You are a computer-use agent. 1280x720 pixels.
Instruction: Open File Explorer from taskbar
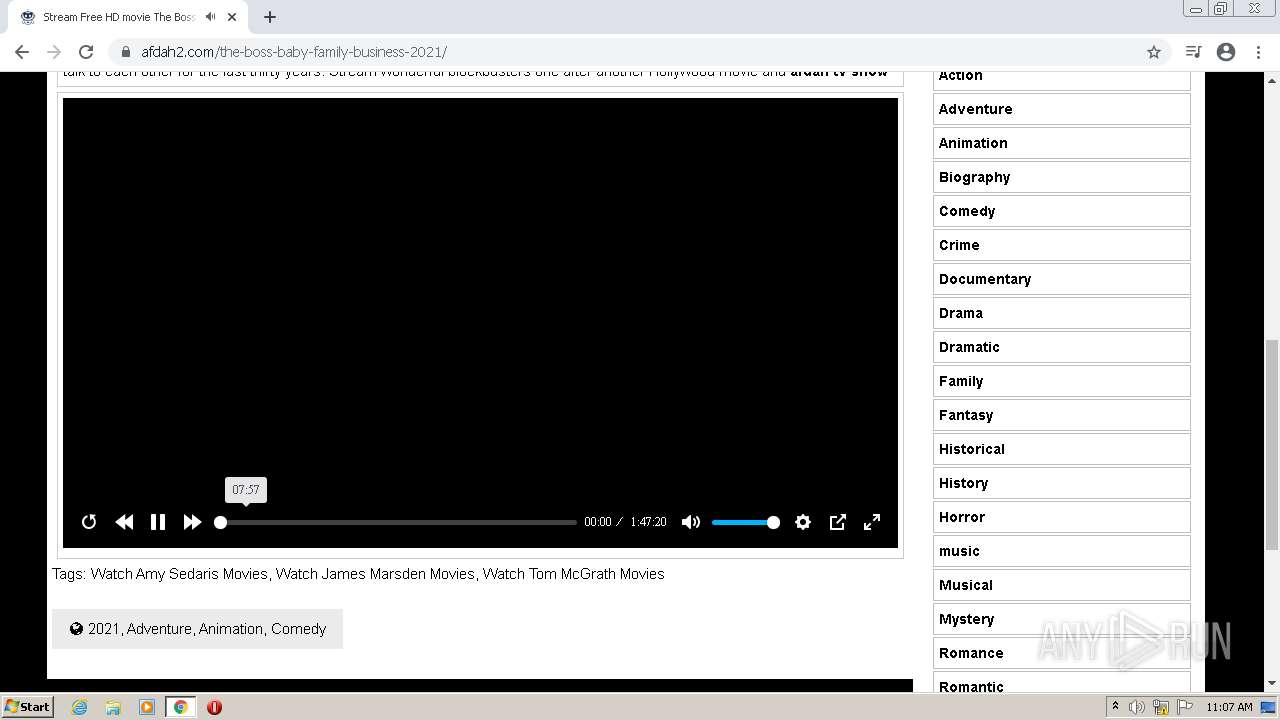[x=113, y=707]
